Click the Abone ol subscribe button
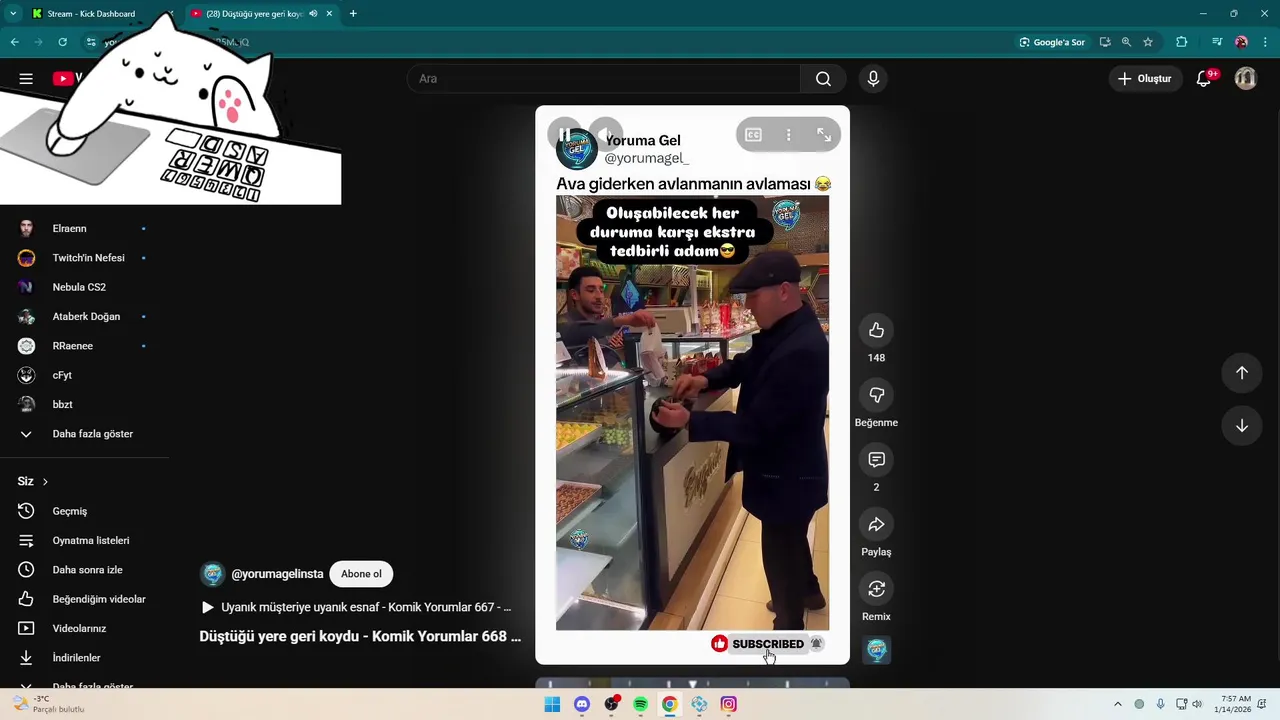Screen dimensions: 1280x720 pyautogui.click(x=361, y=574)
